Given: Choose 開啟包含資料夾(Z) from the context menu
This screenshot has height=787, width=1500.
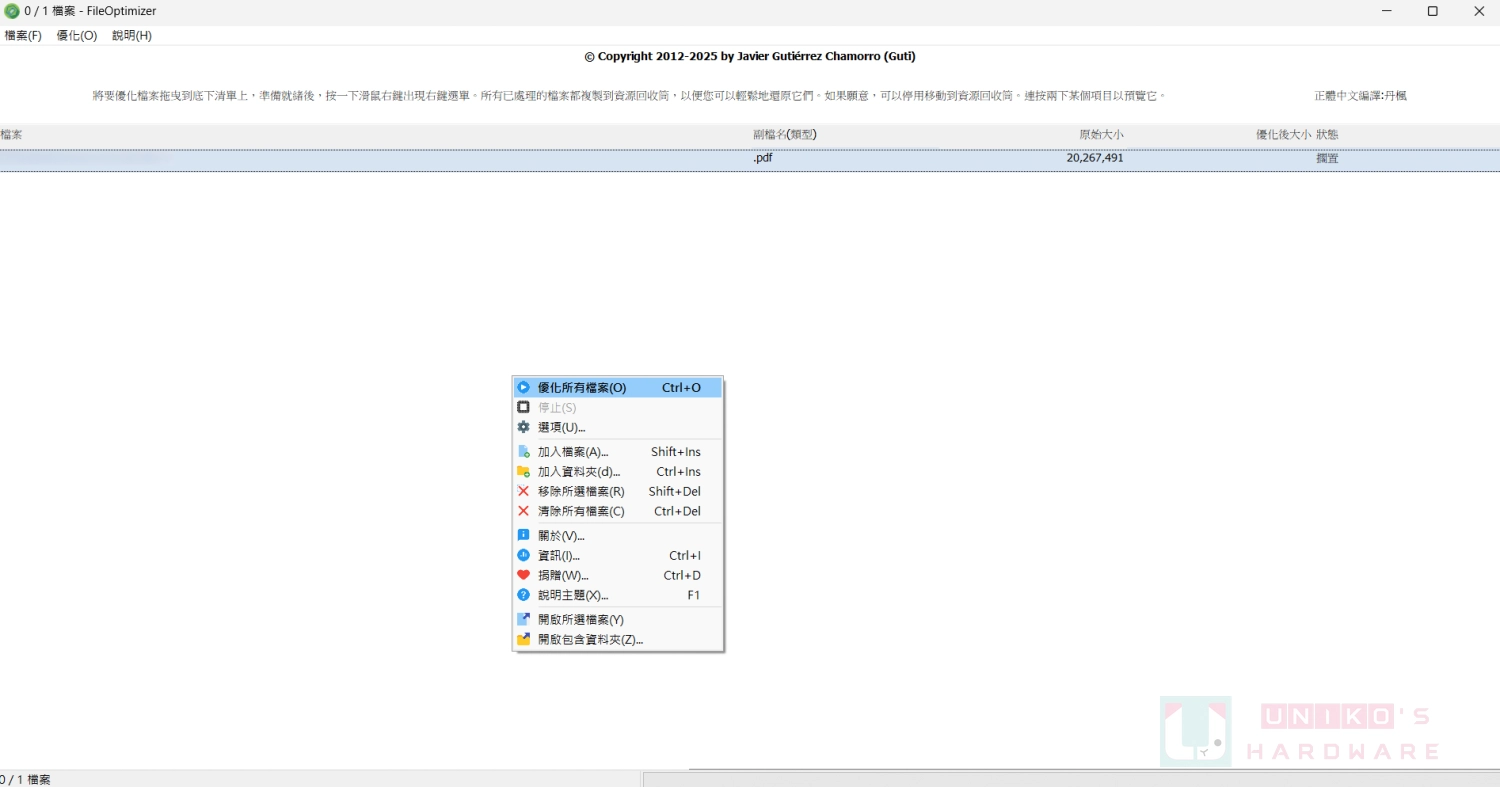Looking at the screenshot, I should 590,640.
